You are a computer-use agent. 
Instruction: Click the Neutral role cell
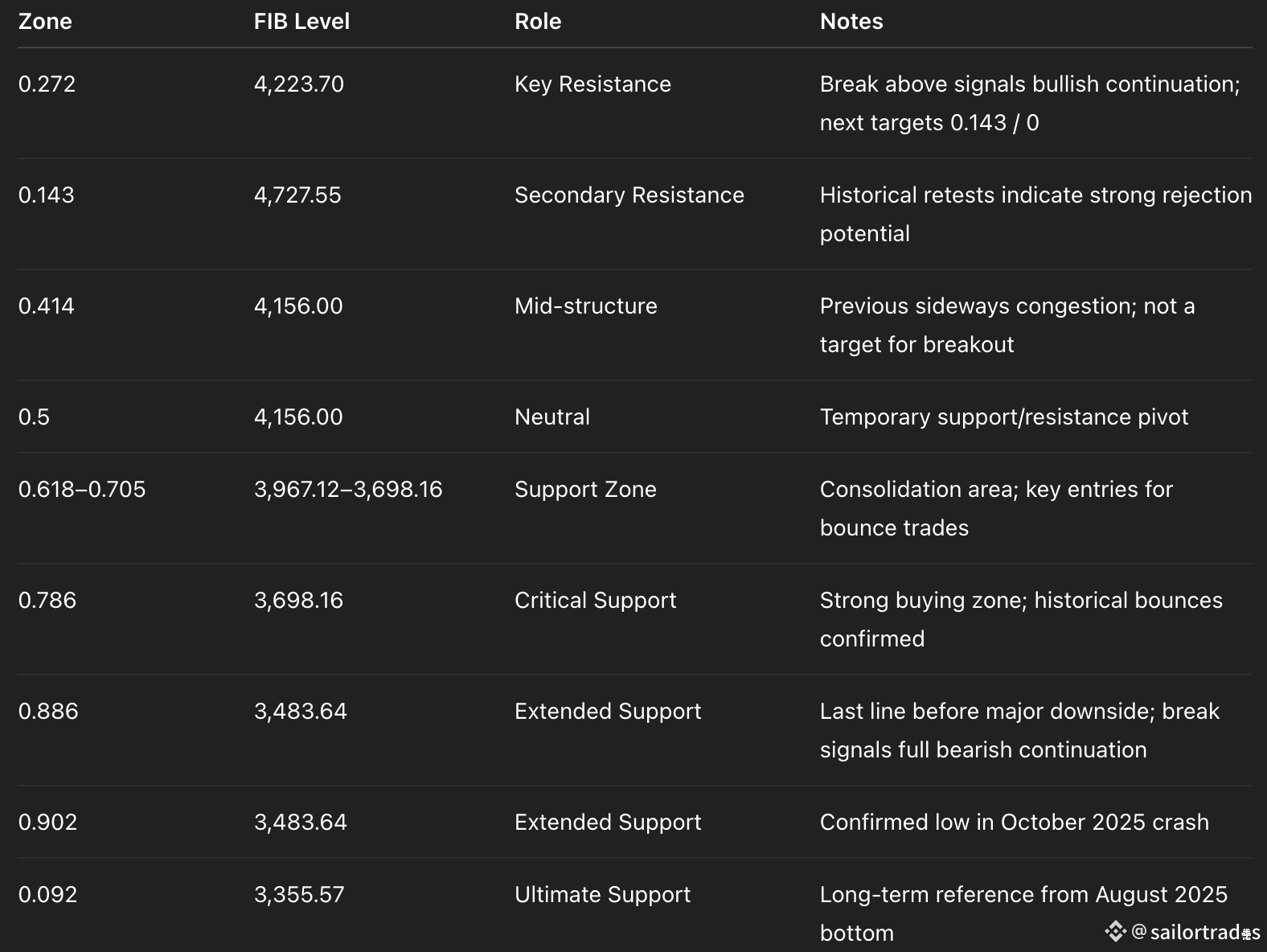(552, 417)
